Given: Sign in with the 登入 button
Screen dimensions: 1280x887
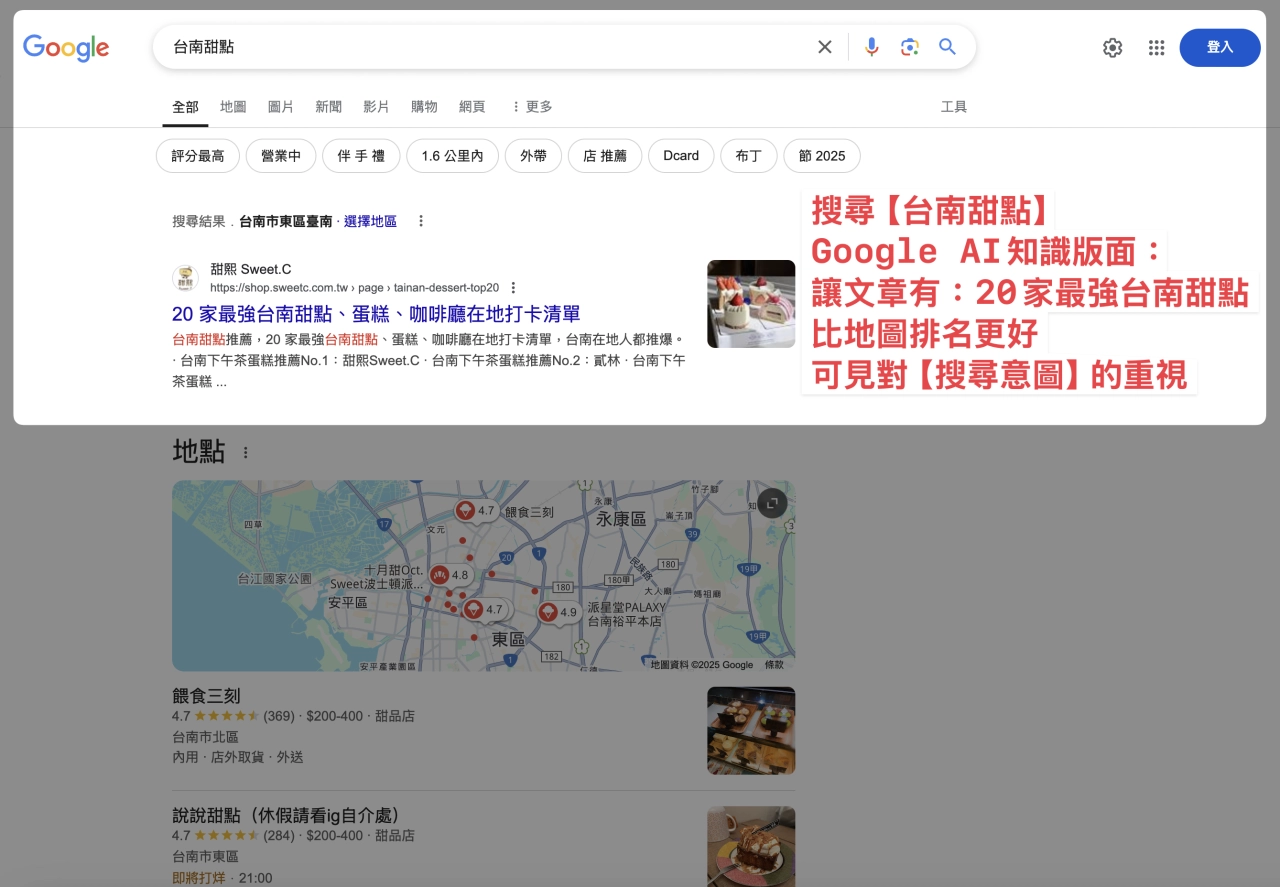Looking at the screenshot, I should click(x=1220, y=48).
